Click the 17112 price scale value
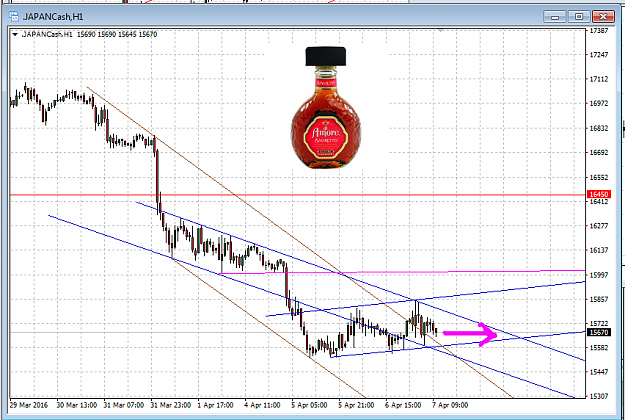Viewport: 625px width, 420px height. point(599,79)
